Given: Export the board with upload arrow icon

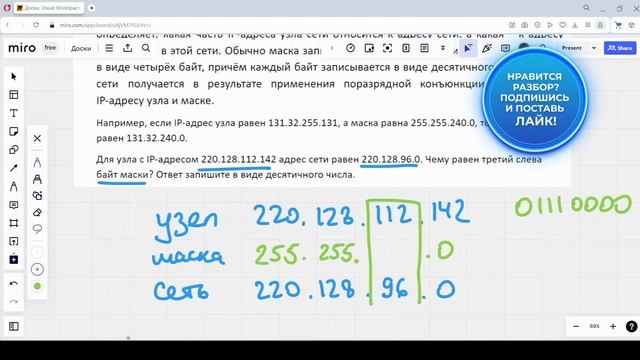Looking at the screenshot, I should pos(127,48).
